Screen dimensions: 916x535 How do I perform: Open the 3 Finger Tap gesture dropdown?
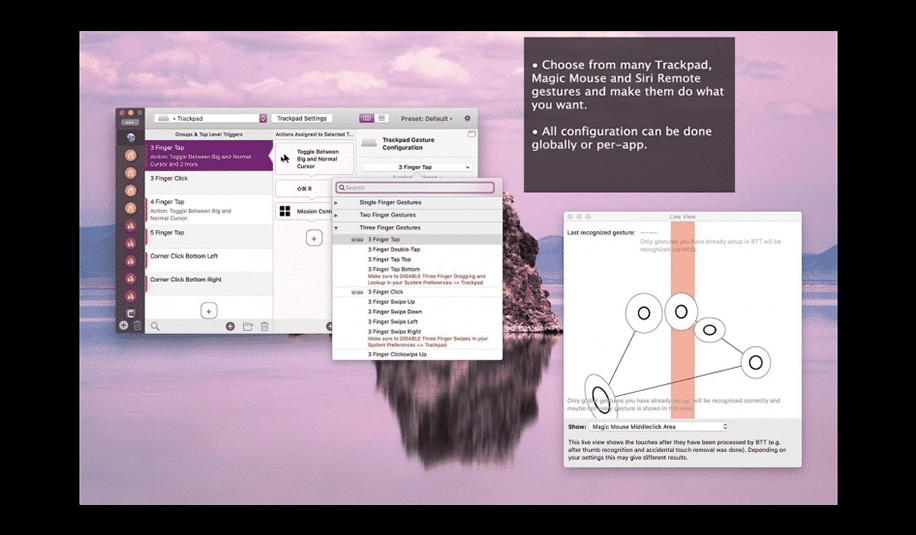pos(417,167)
